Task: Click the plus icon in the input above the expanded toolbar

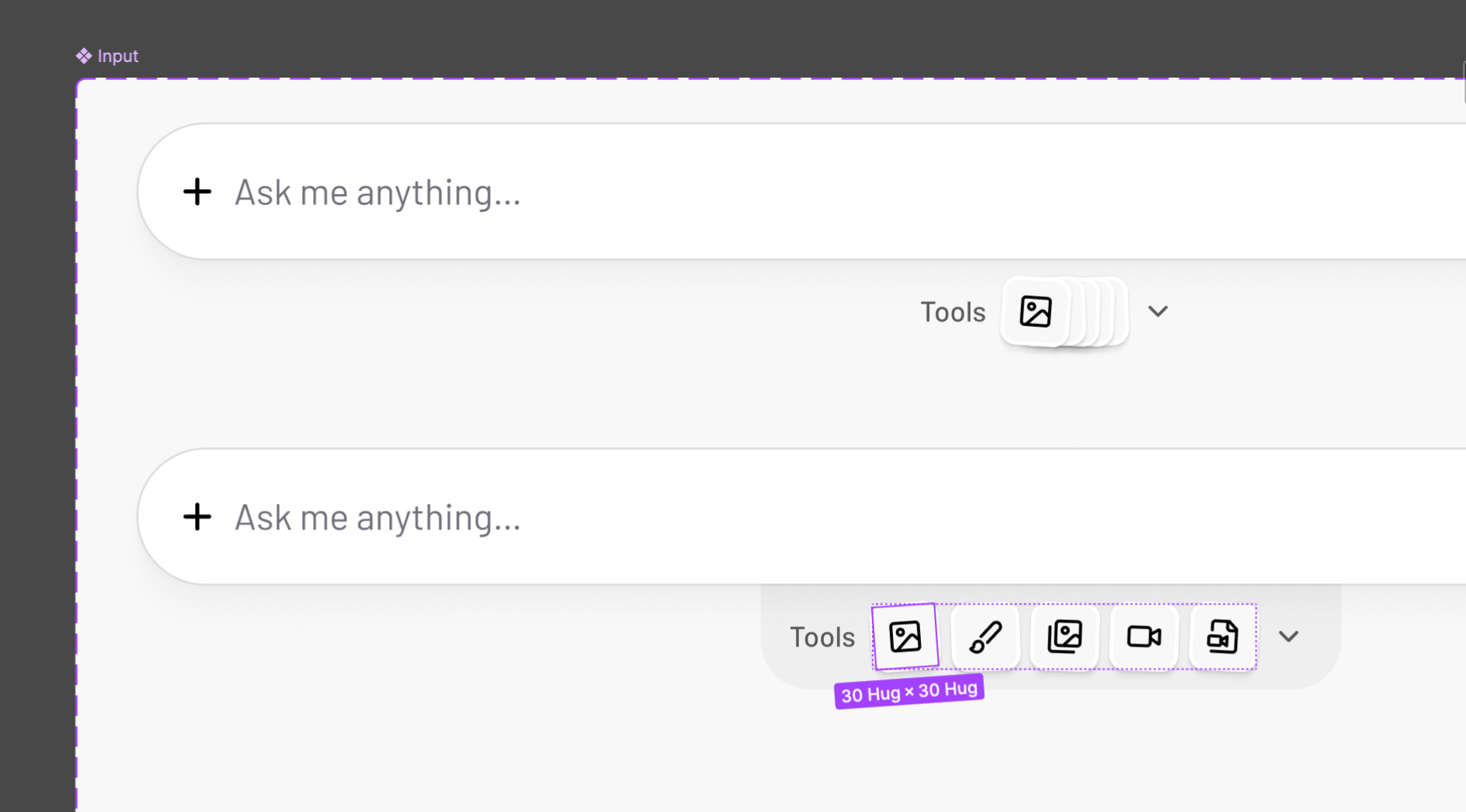Action: click(197, 517)
